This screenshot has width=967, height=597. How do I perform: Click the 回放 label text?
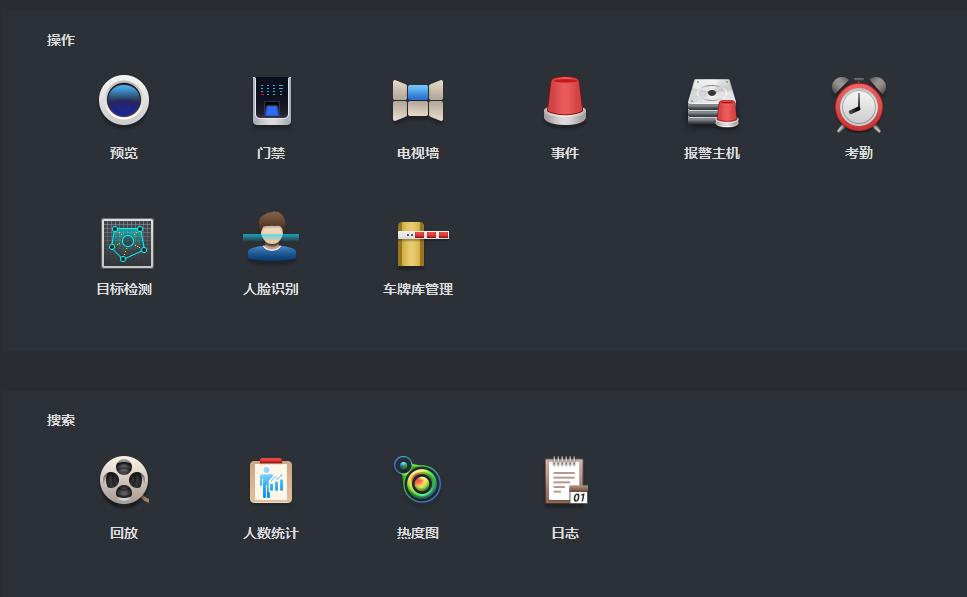(124, 533)
